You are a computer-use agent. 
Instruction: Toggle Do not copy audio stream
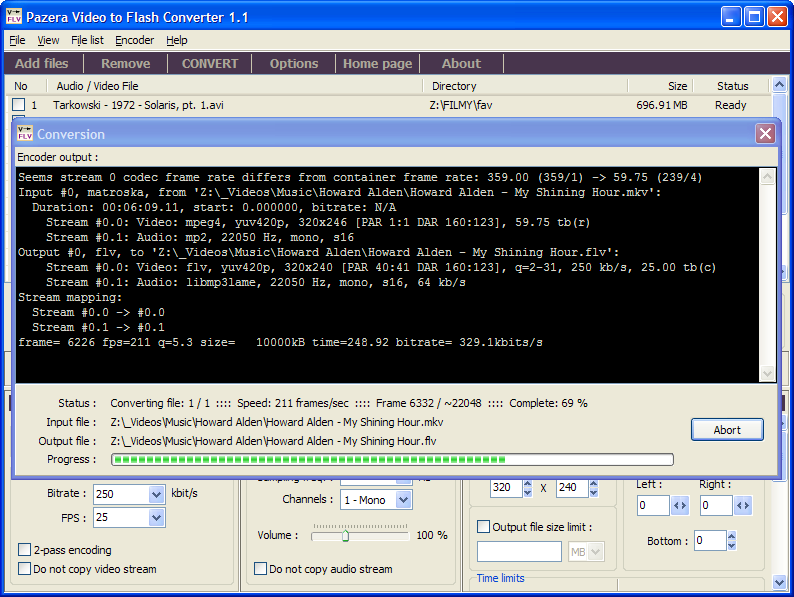(x=260, y=569)
